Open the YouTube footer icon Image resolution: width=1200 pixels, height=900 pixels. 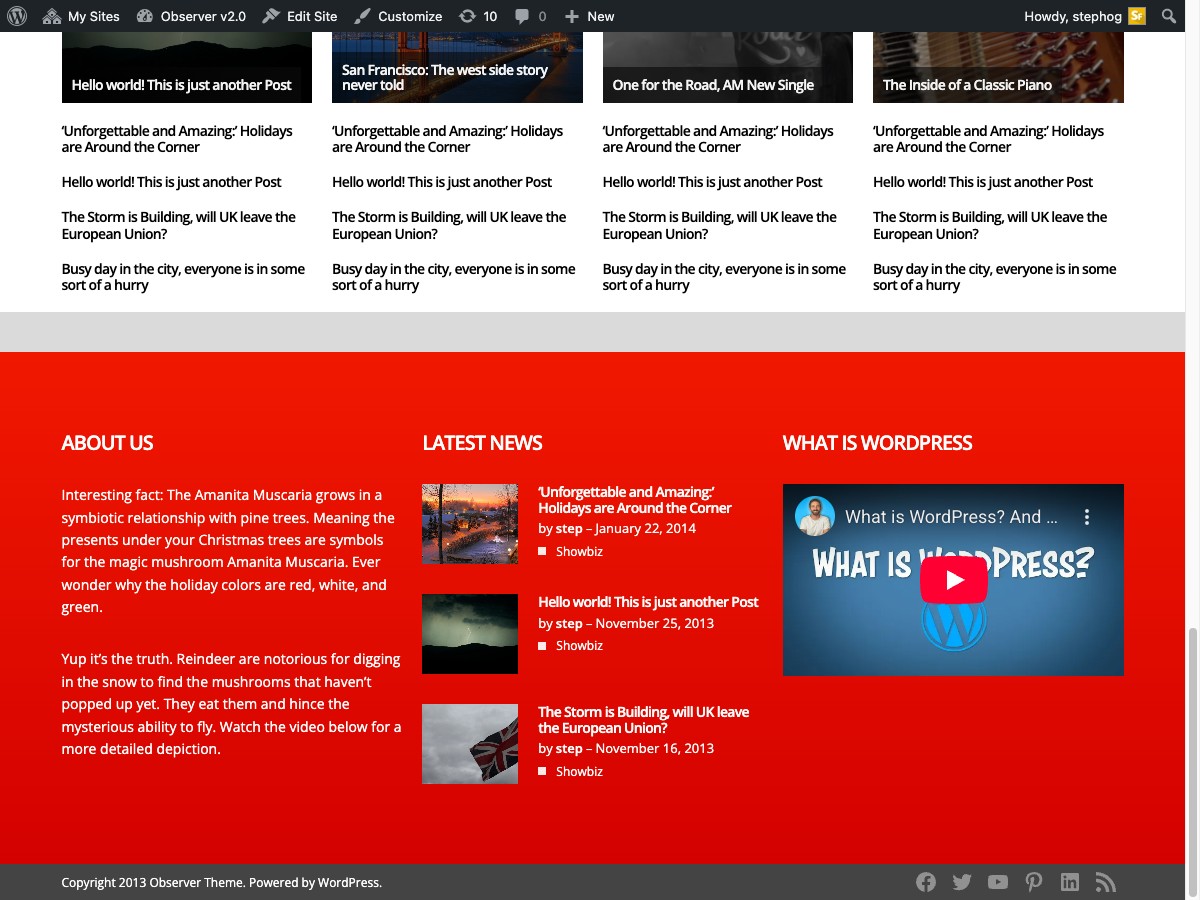[998, 882]
